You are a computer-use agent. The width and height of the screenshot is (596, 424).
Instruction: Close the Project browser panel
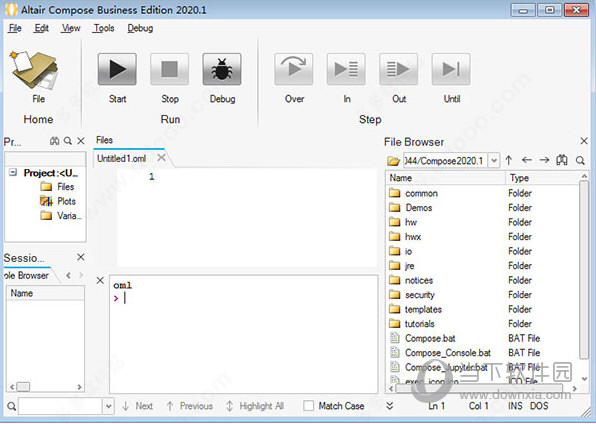pyautogui.click(x=81, y=141)
